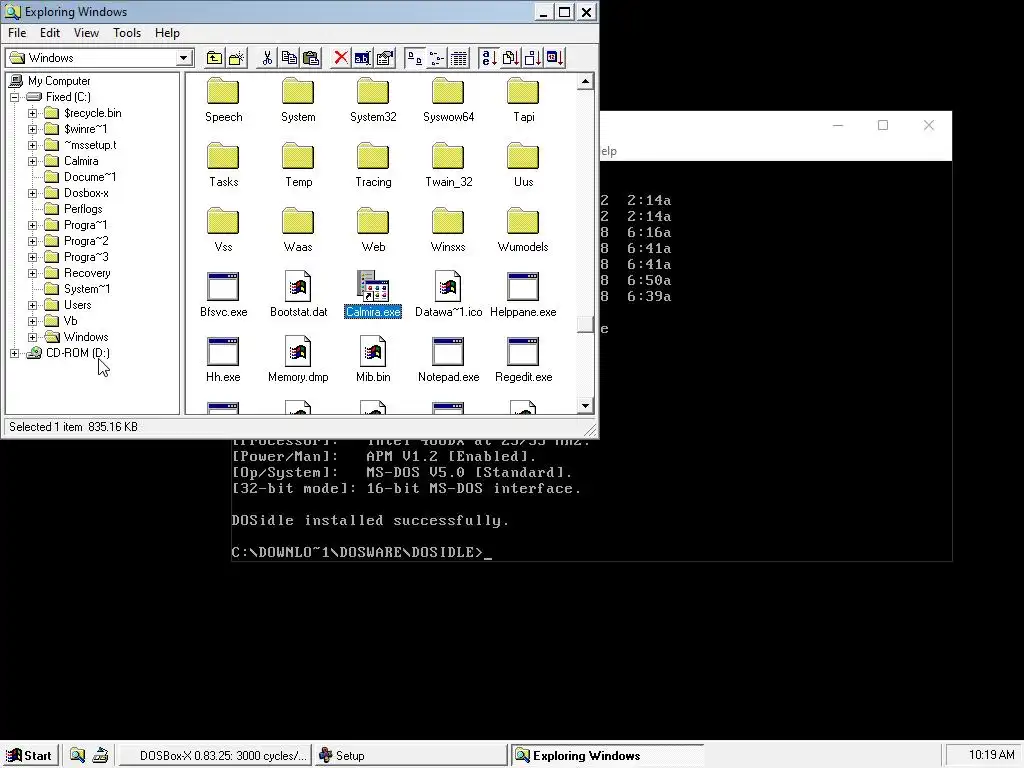This screenshot has width=1024, height=768.
Task: Create a new folder via toolbar icon
Action: pyautogui.click(x=236, y=58)
